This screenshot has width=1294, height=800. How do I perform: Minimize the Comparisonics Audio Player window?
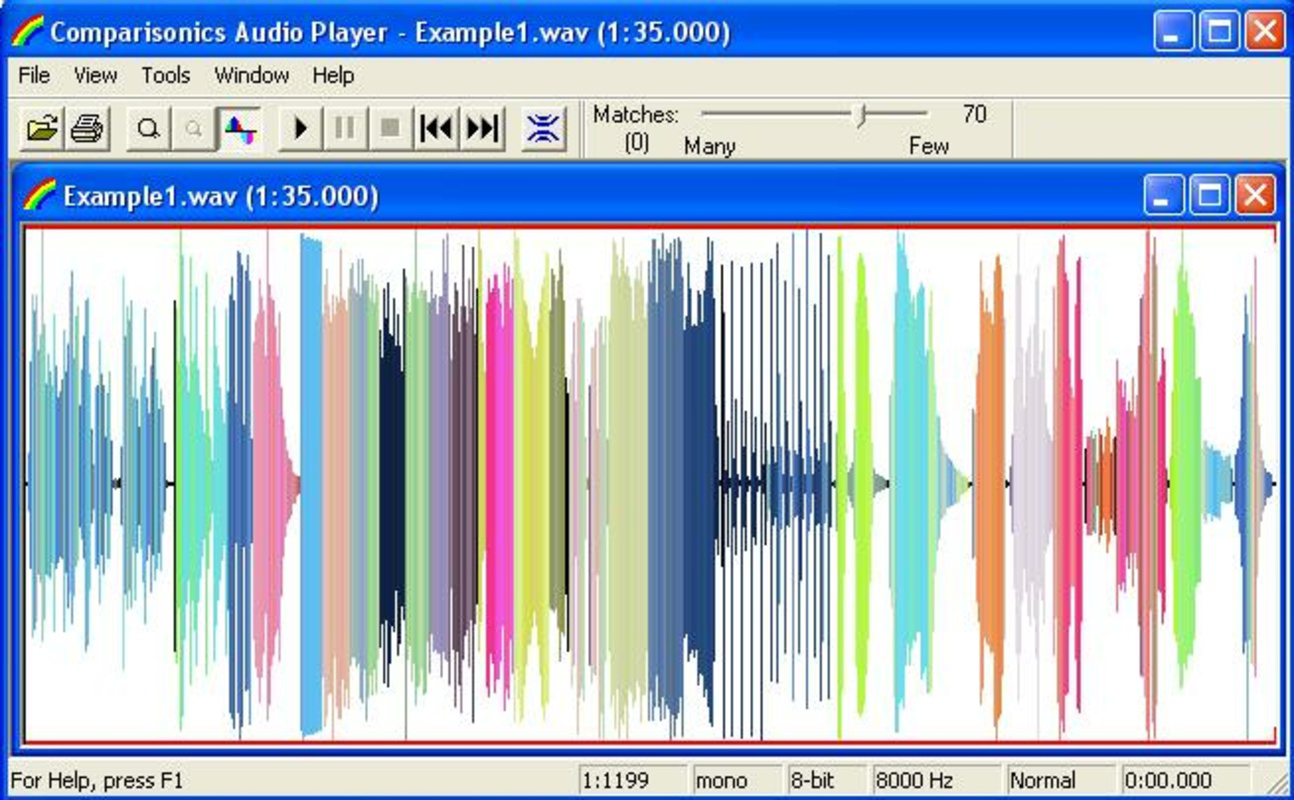[x=1174, y=31]
